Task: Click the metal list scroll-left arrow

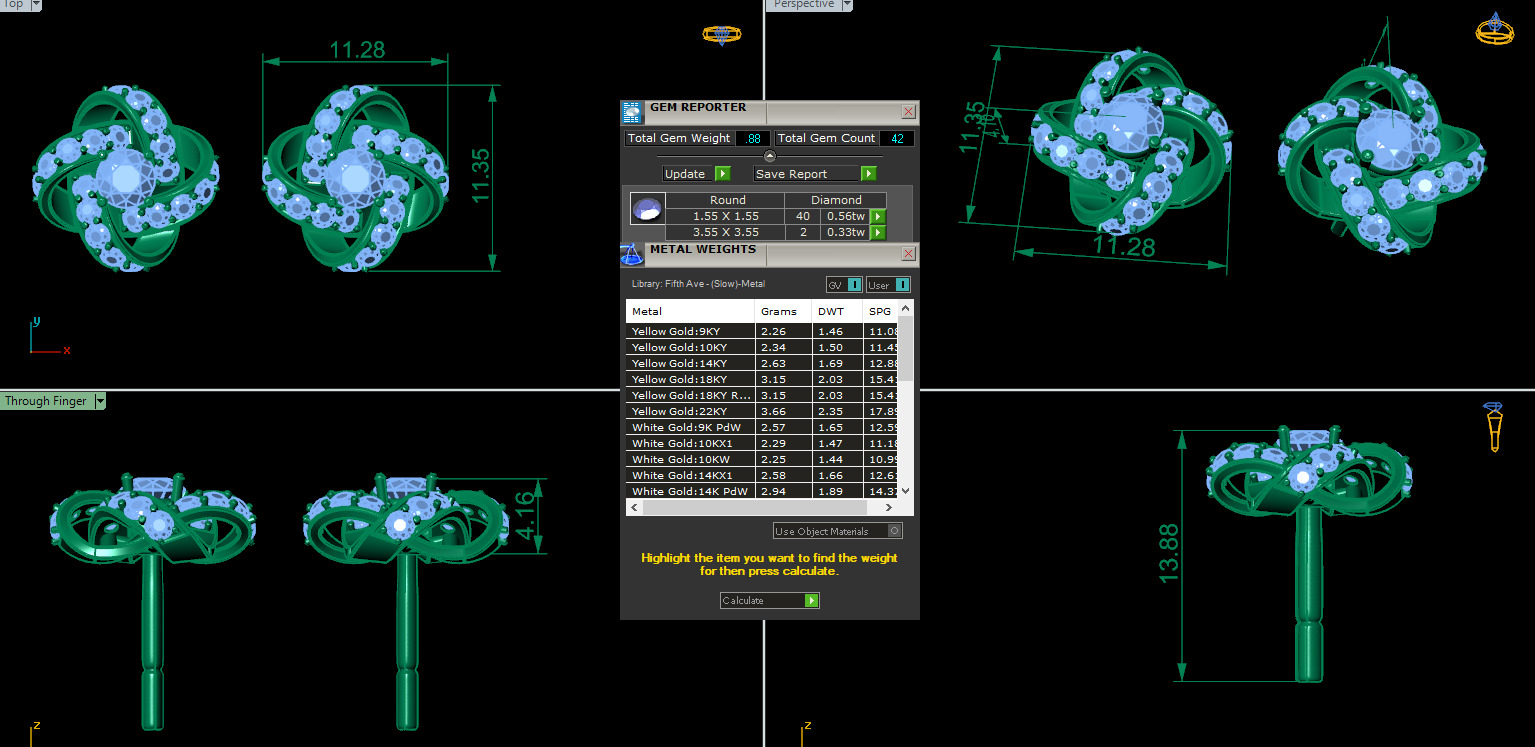Action: 634,507
